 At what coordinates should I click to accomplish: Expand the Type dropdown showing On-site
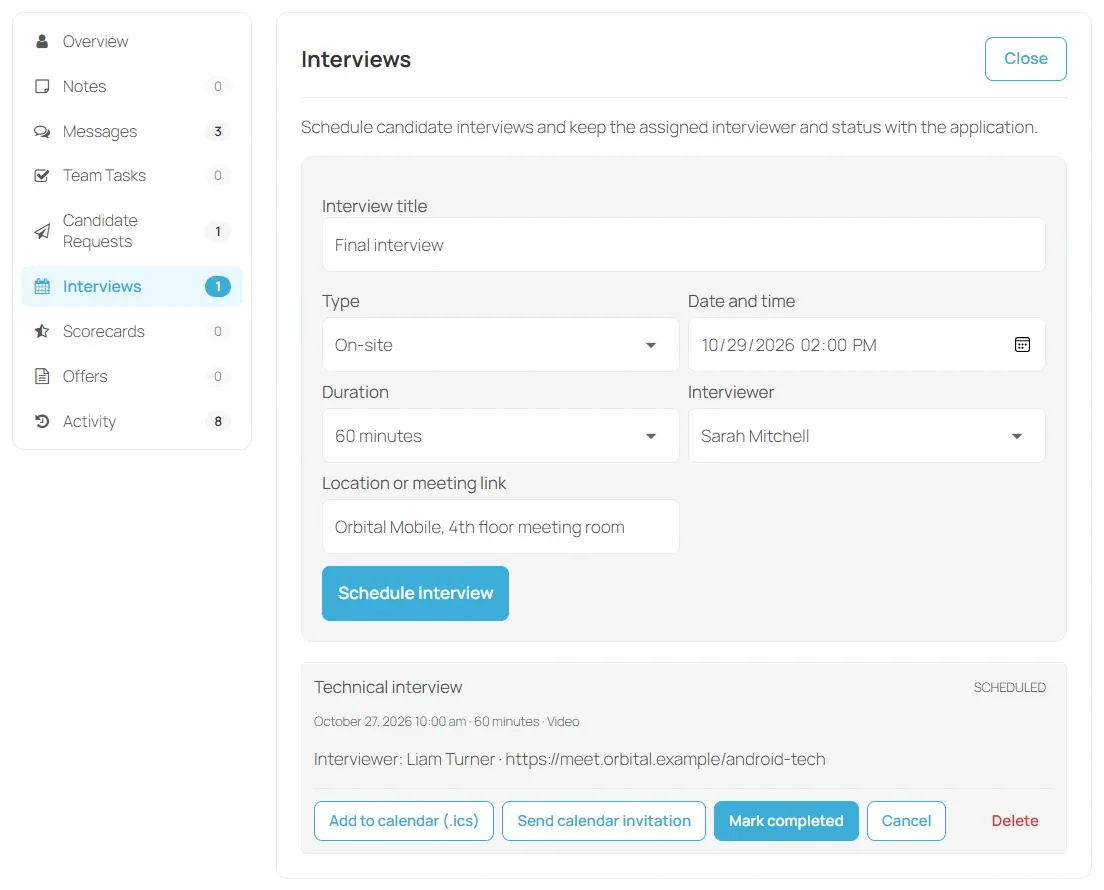[x=501, y=344]
